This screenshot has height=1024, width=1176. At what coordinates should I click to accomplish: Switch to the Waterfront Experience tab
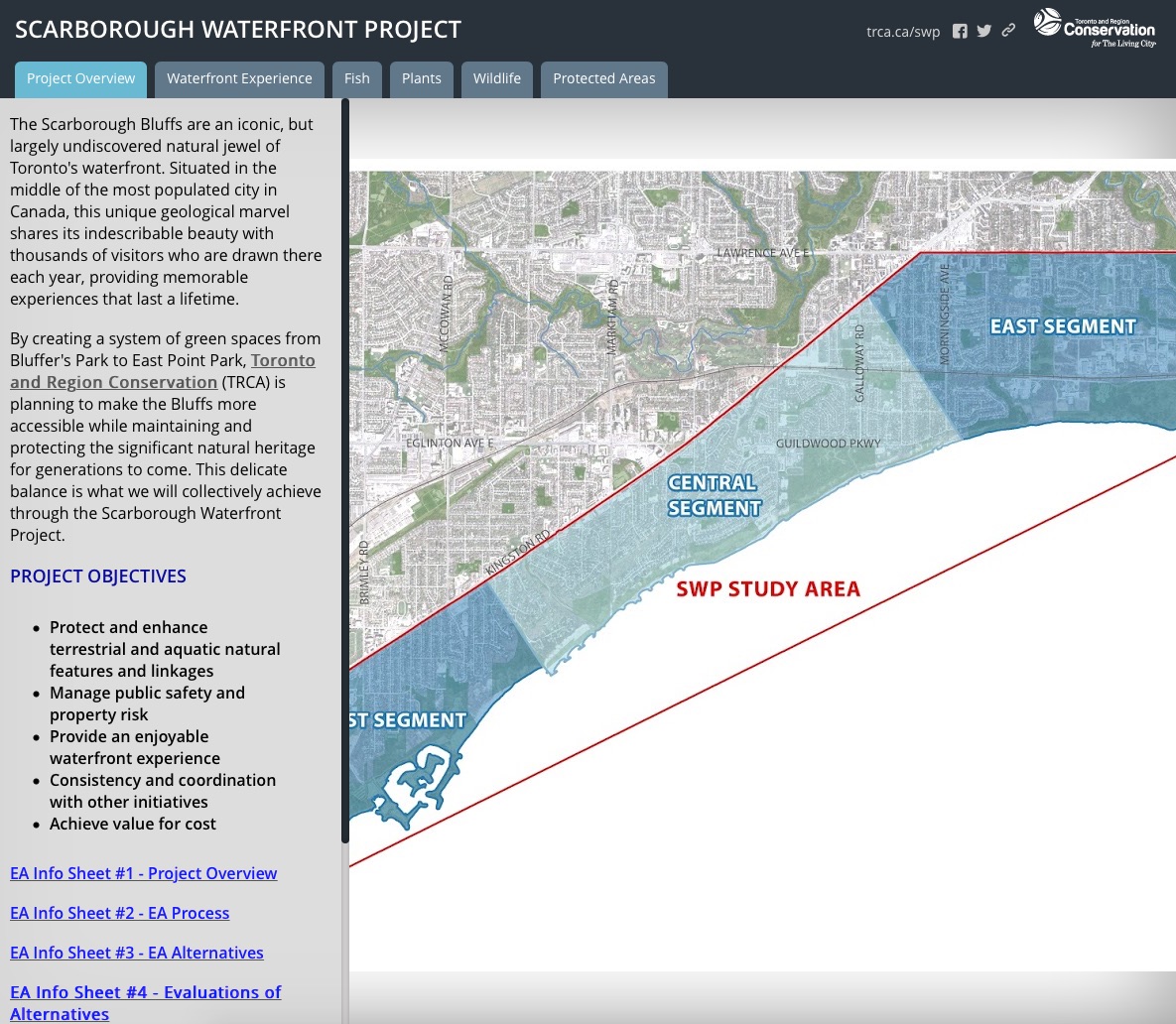[239, 79]
